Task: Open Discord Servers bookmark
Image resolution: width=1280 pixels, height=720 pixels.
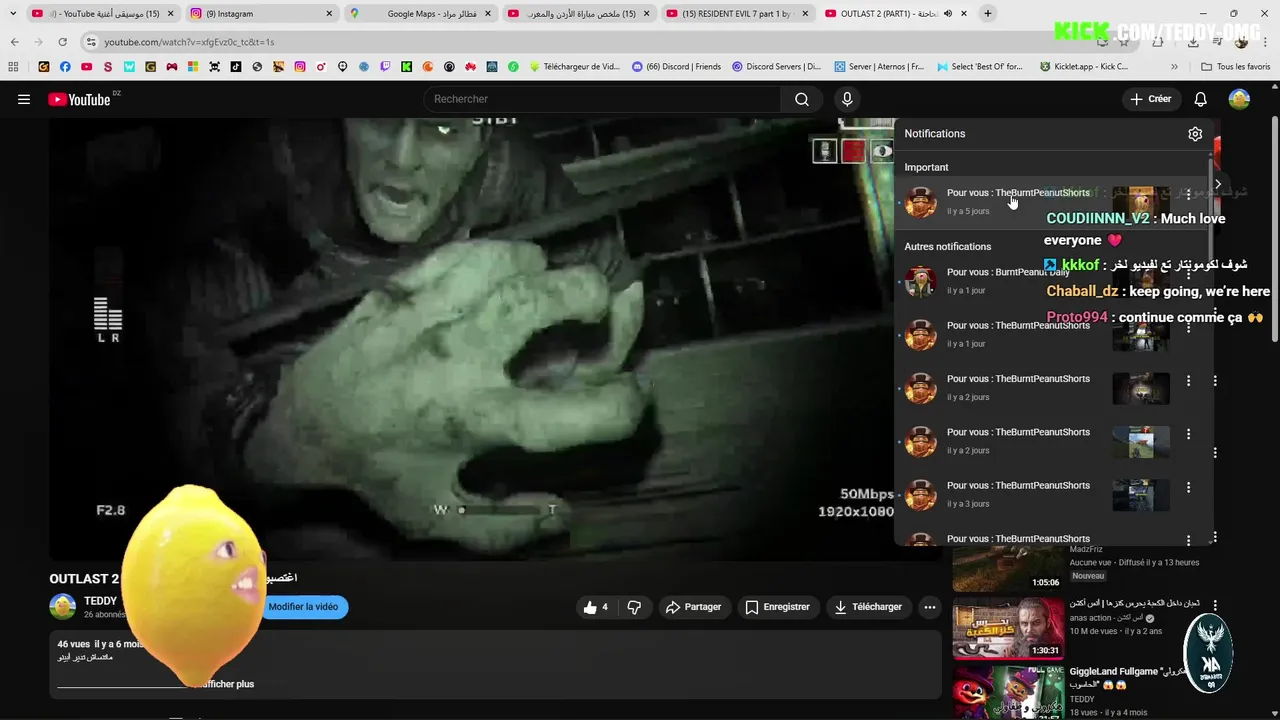Action: tap(776, 67)
